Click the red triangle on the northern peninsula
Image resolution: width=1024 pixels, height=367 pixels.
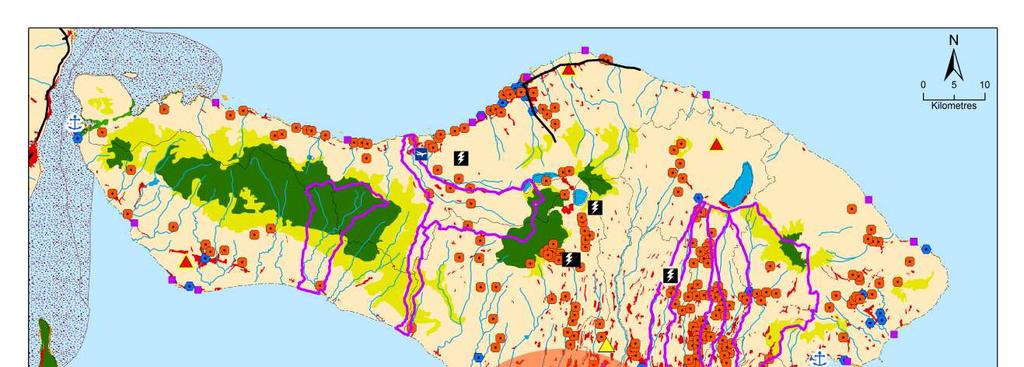coord(568,69)
